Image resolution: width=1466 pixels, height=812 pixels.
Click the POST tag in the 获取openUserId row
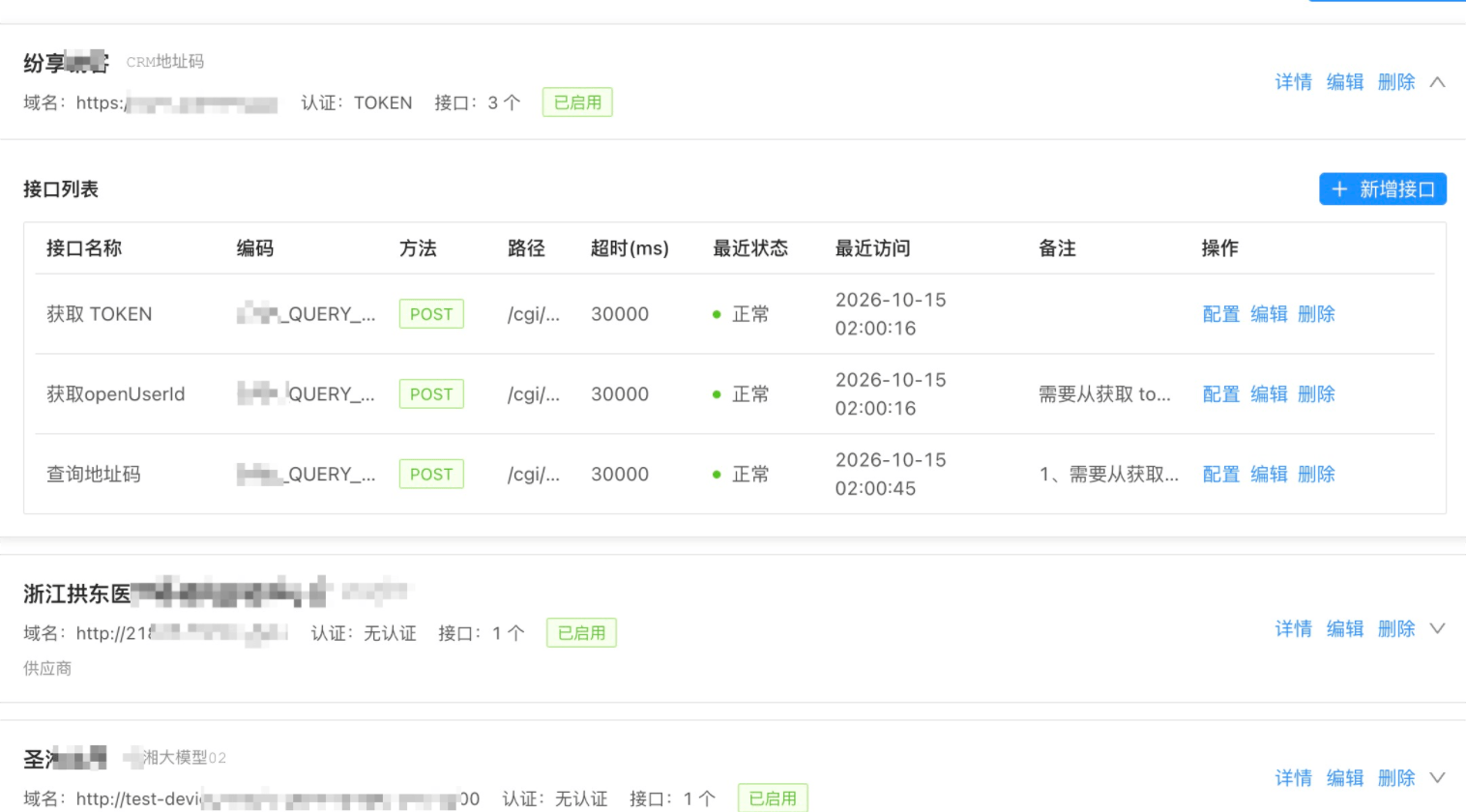[431, 394]
